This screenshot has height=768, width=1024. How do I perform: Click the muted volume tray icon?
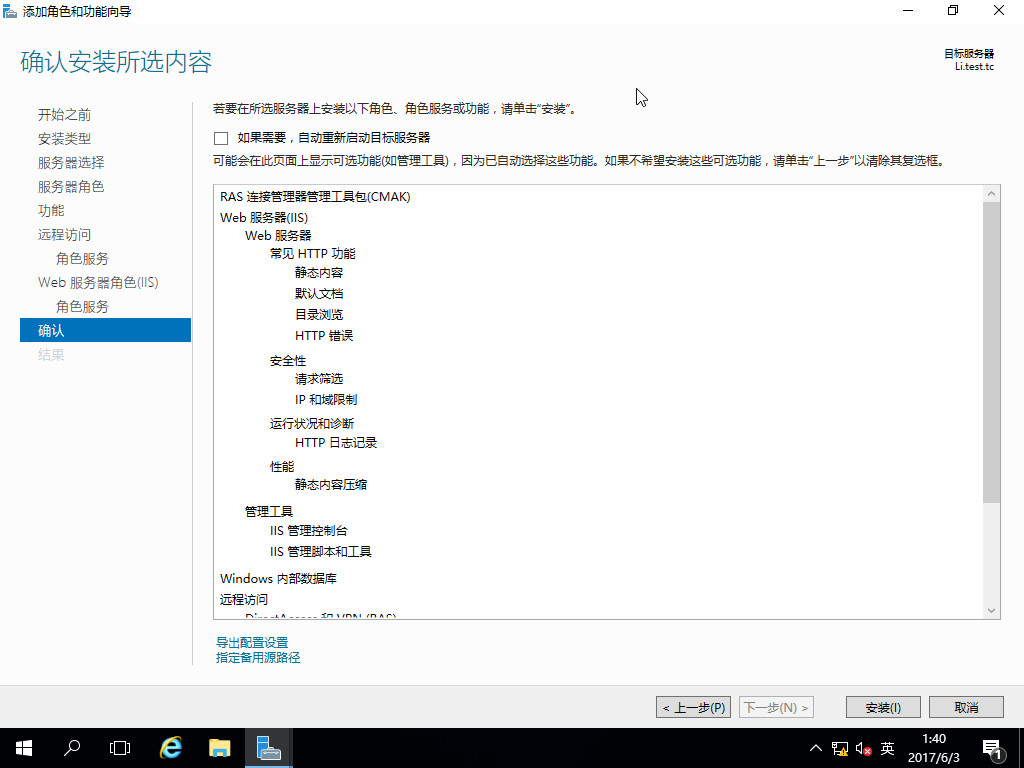pos(863,748)
